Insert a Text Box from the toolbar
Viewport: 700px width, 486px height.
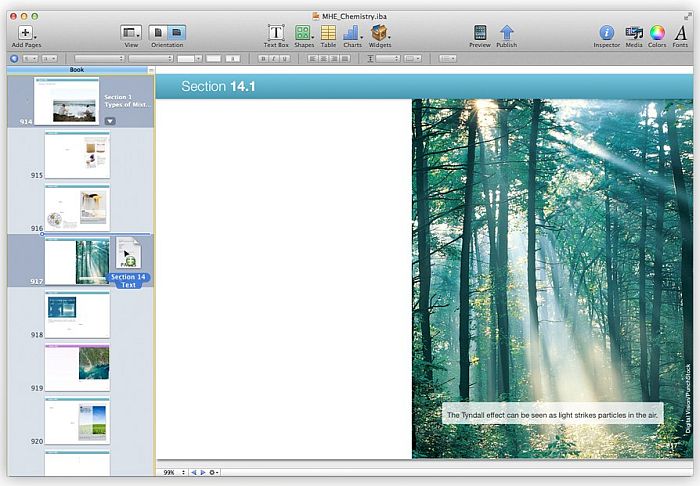276,33
